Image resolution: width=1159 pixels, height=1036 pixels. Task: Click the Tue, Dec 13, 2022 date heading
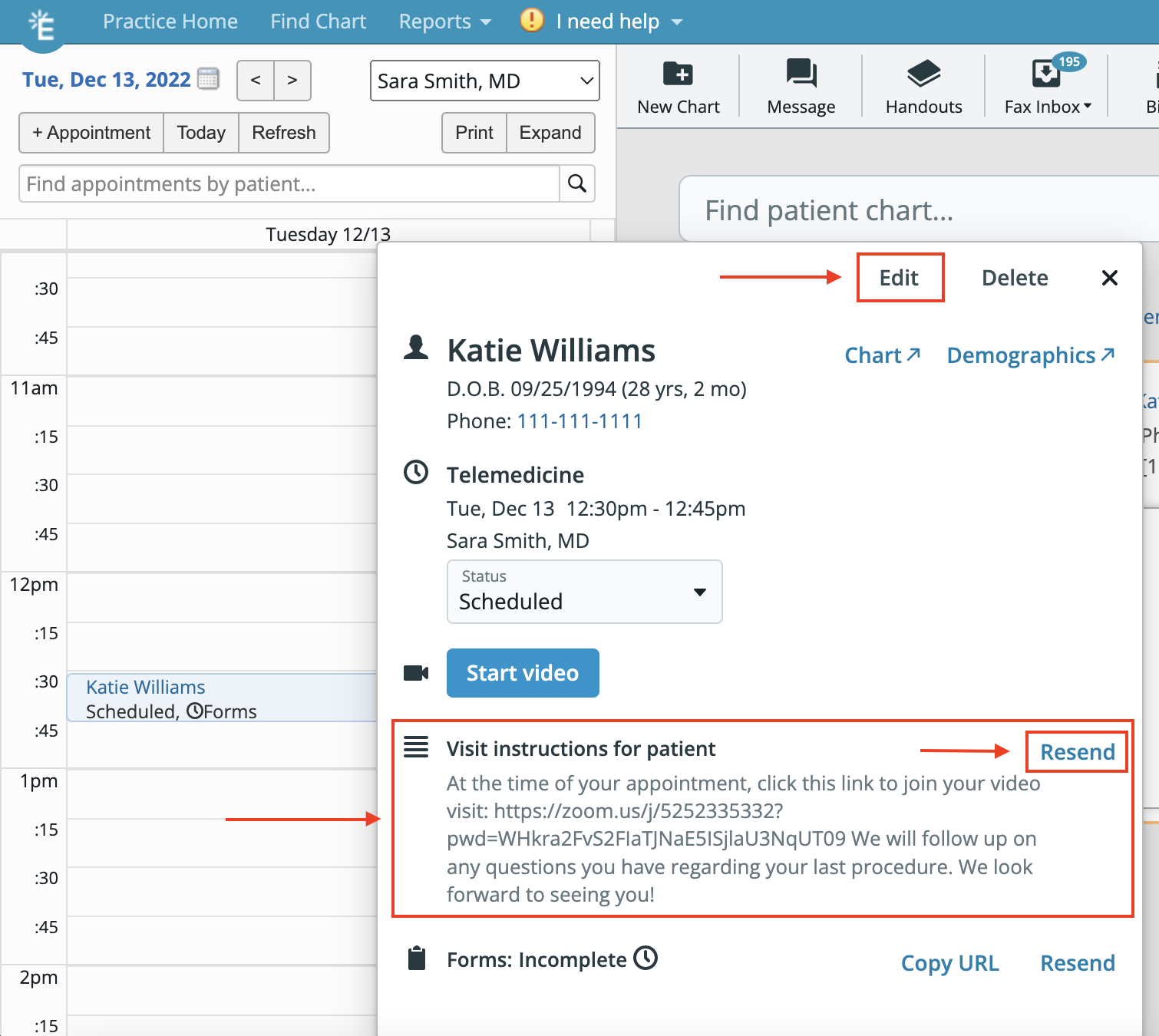coord(107,80)
